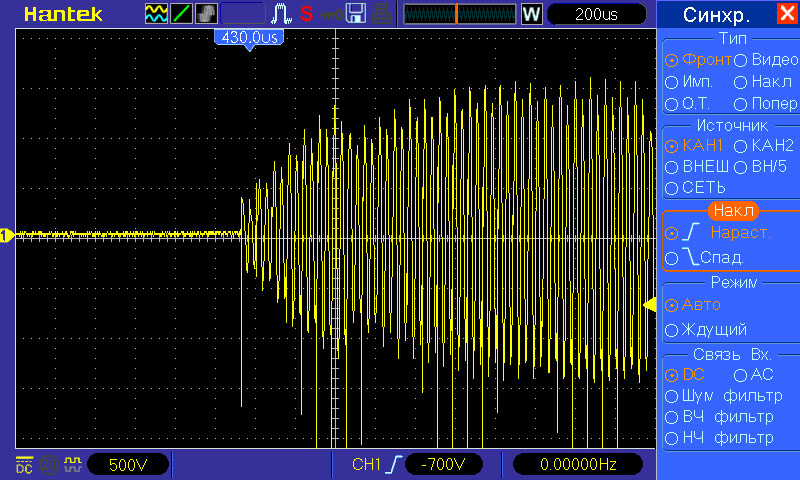
Task: Select Нараст. rising slope
Action: [x=718, y=233]
